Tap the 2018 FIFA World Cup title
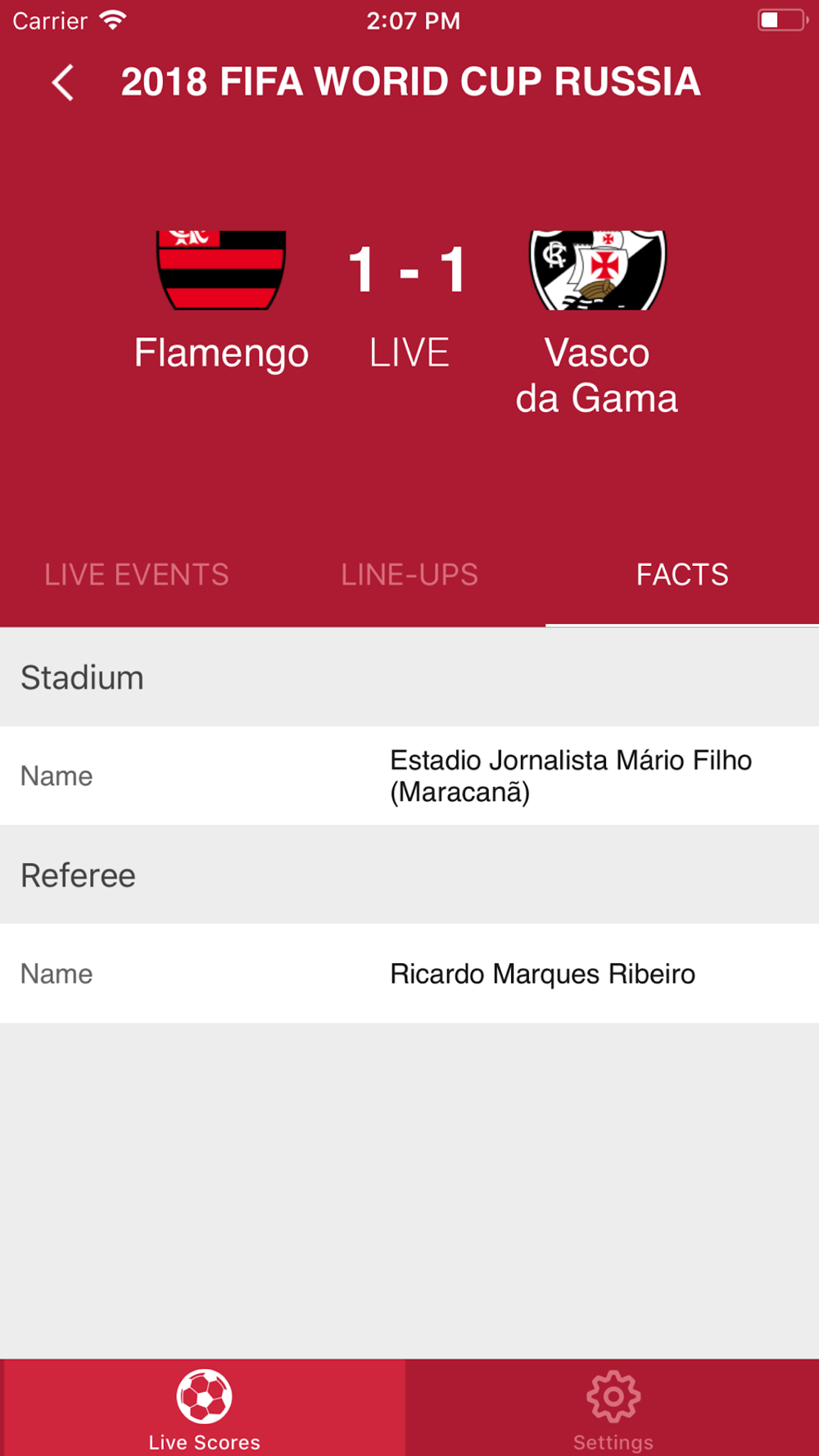 coord(410,82)
